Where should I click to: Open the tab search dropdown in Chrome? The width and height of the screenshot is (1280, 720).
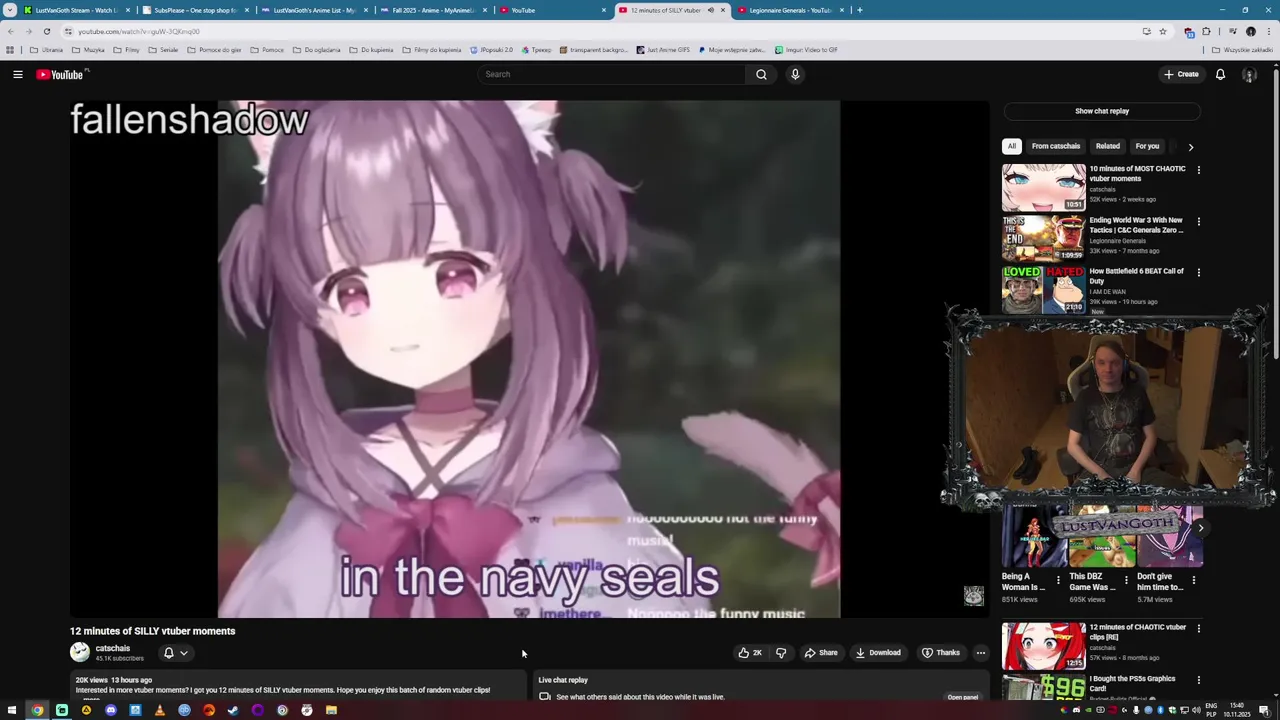(10, 10)
